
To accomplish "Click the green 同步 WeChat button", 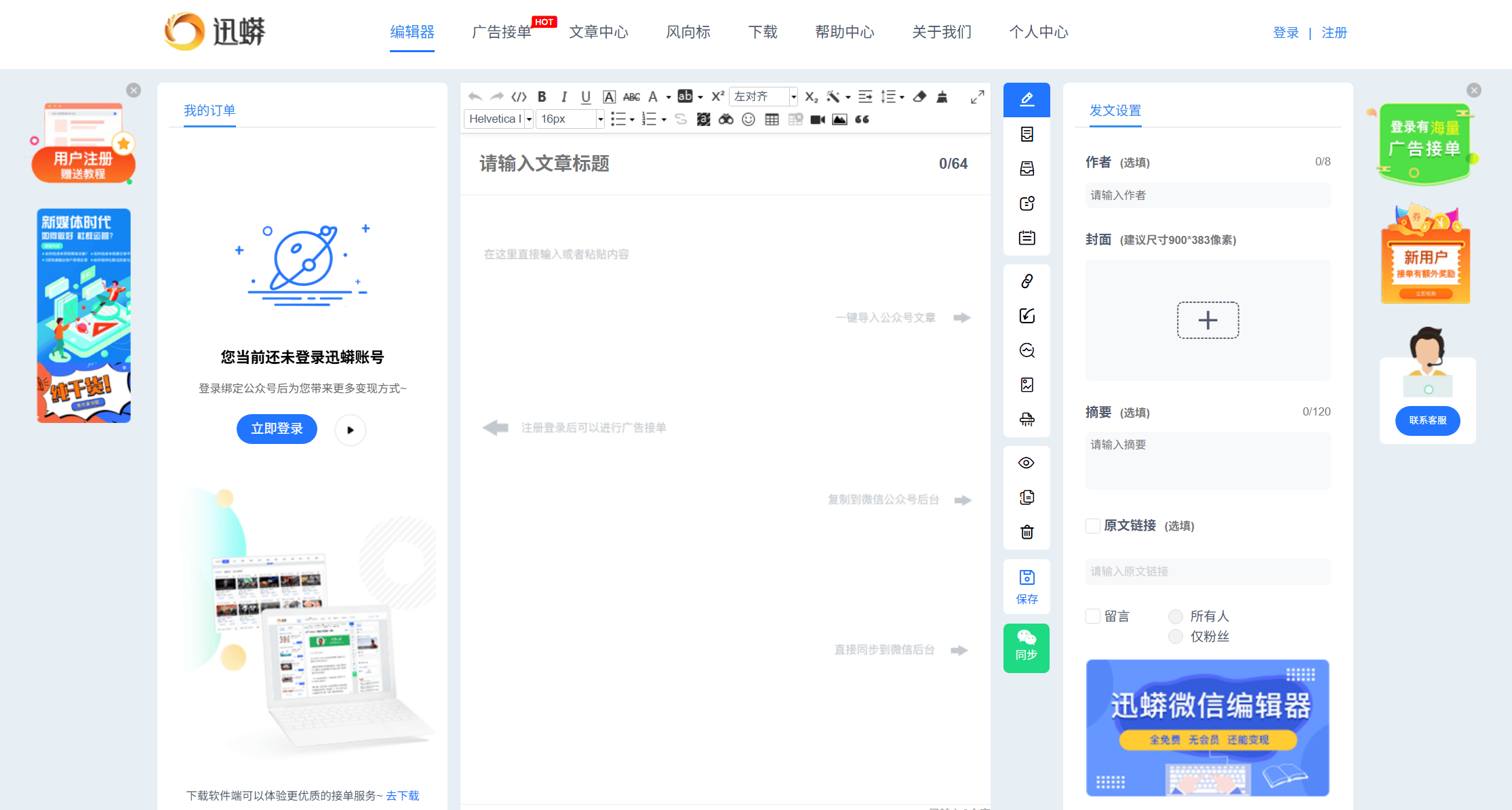I will click(x=1027, y=648).
